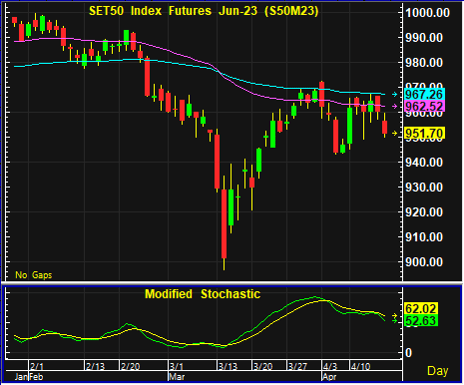Image resolution: width=464 pixels, height=385 pixels.
Task: Click the Day timeframe label
Action: tap(438, 371)
